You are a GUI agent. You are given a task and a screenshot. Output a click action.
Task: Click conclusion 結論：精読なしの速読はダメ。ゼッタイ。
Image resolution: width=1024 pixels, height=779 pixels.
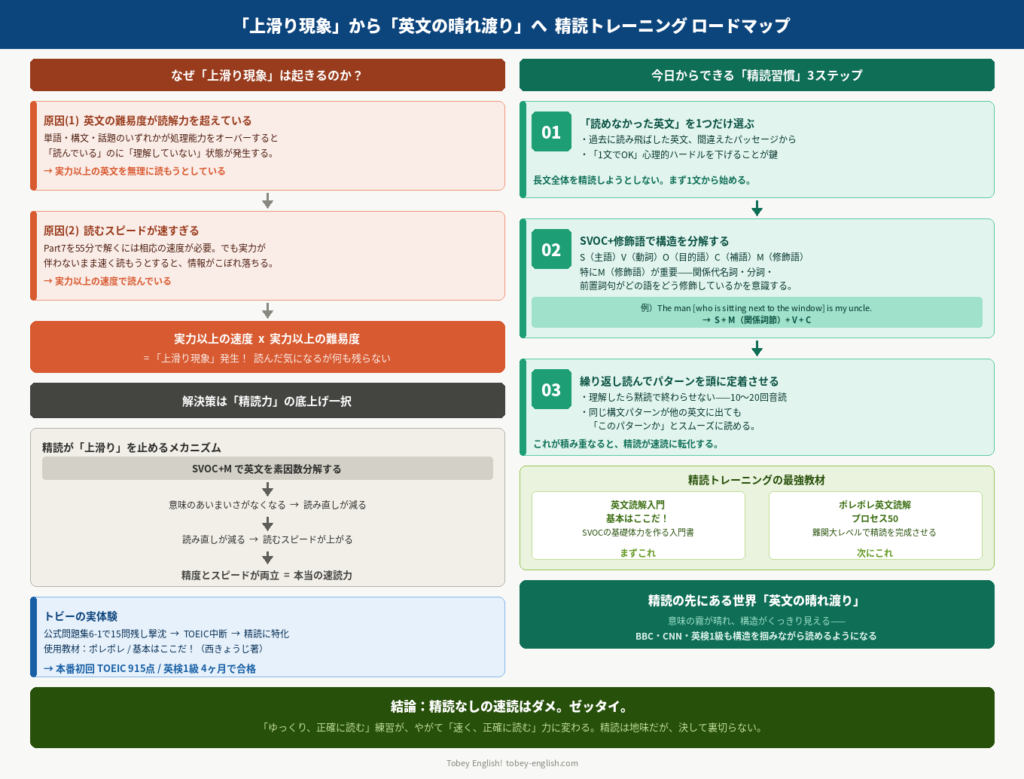click(512, 707)
